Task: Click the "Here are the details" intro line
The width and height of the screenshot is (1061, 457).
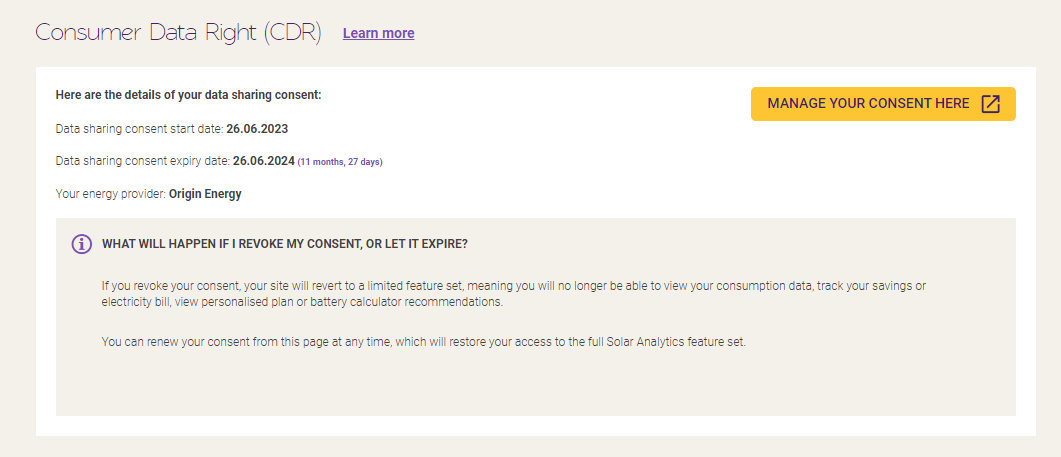Action: click(188, 95)
